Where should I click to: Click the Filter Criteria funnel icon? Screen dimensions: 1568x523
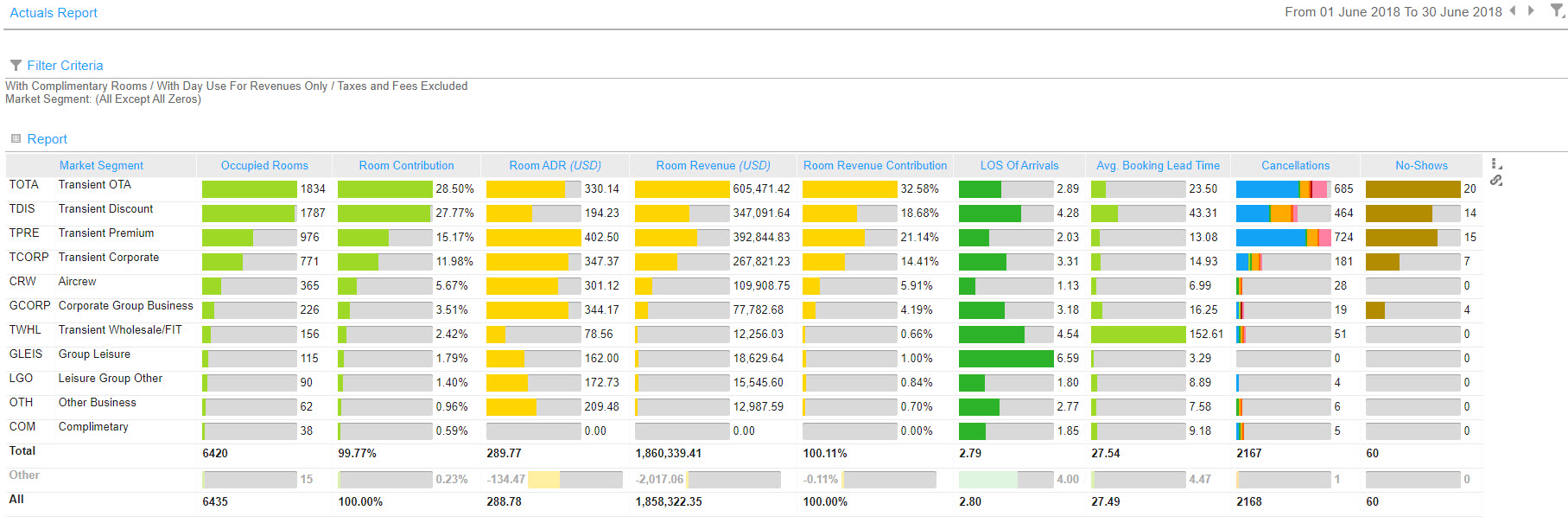click(16, 66)
